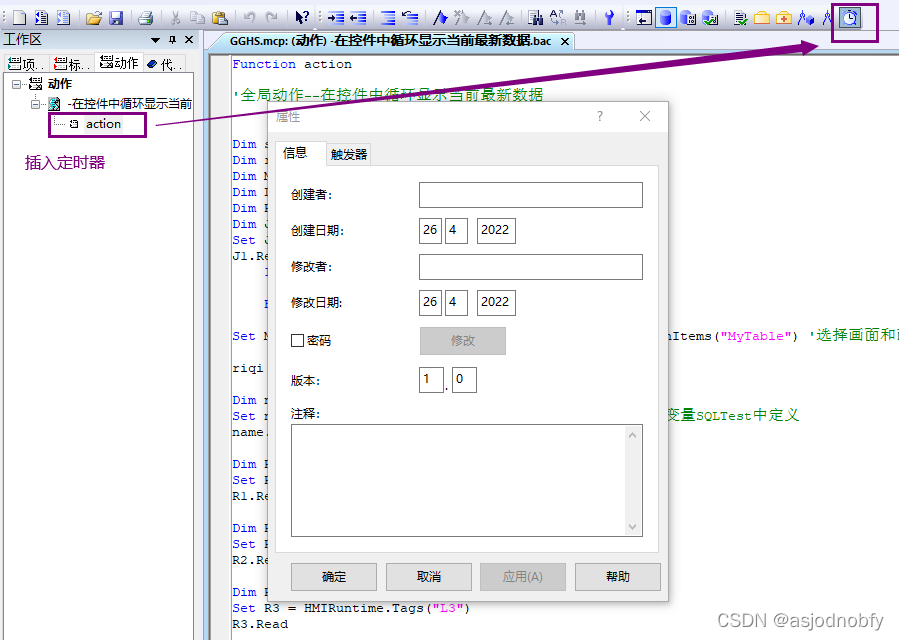Image resolution: width=899 pixels, height=640 pixels.
Task: Pin the 工作区 workspace panel
Action: (173, 40)
